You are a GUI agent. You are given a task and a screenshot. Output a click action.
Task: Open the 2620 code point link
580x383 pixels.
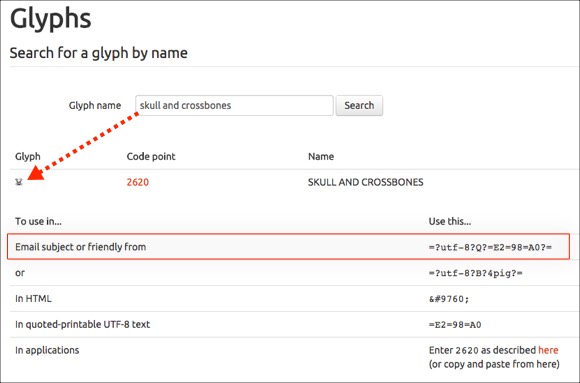coord(138,182)
